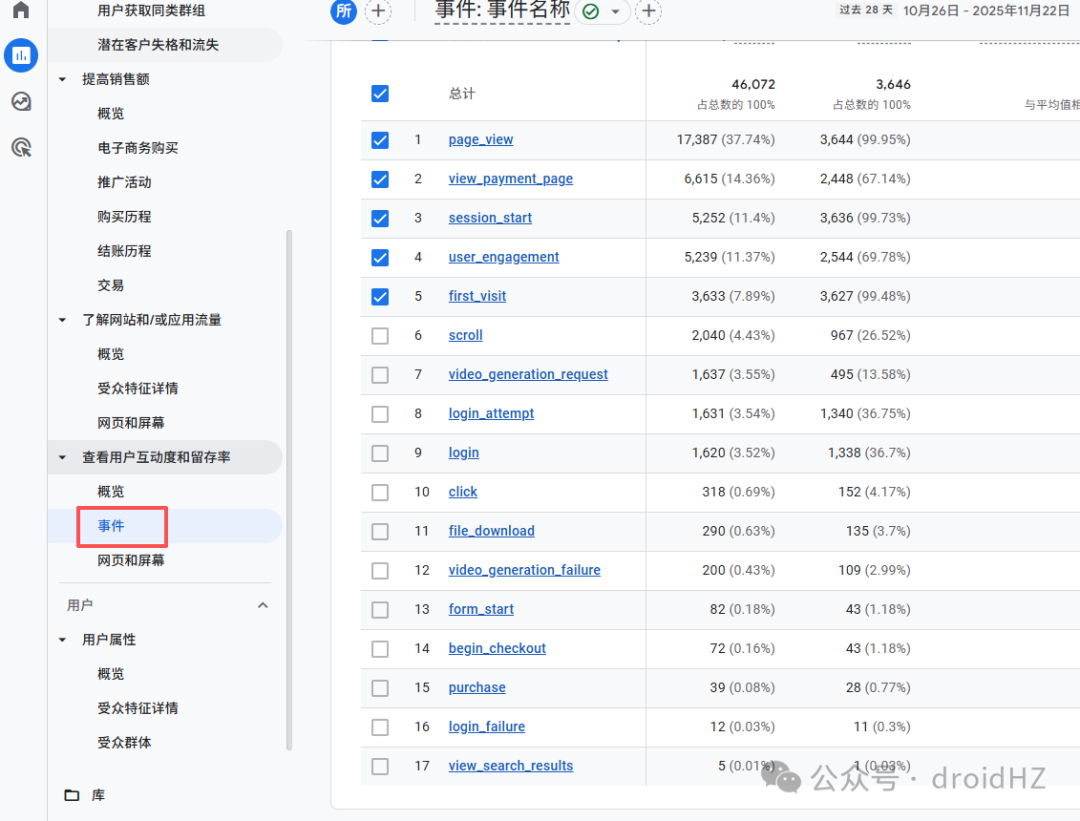The image size is (1080, 821).
Task: Open the video_generation_request event link
Action: (x=528, y=375)
